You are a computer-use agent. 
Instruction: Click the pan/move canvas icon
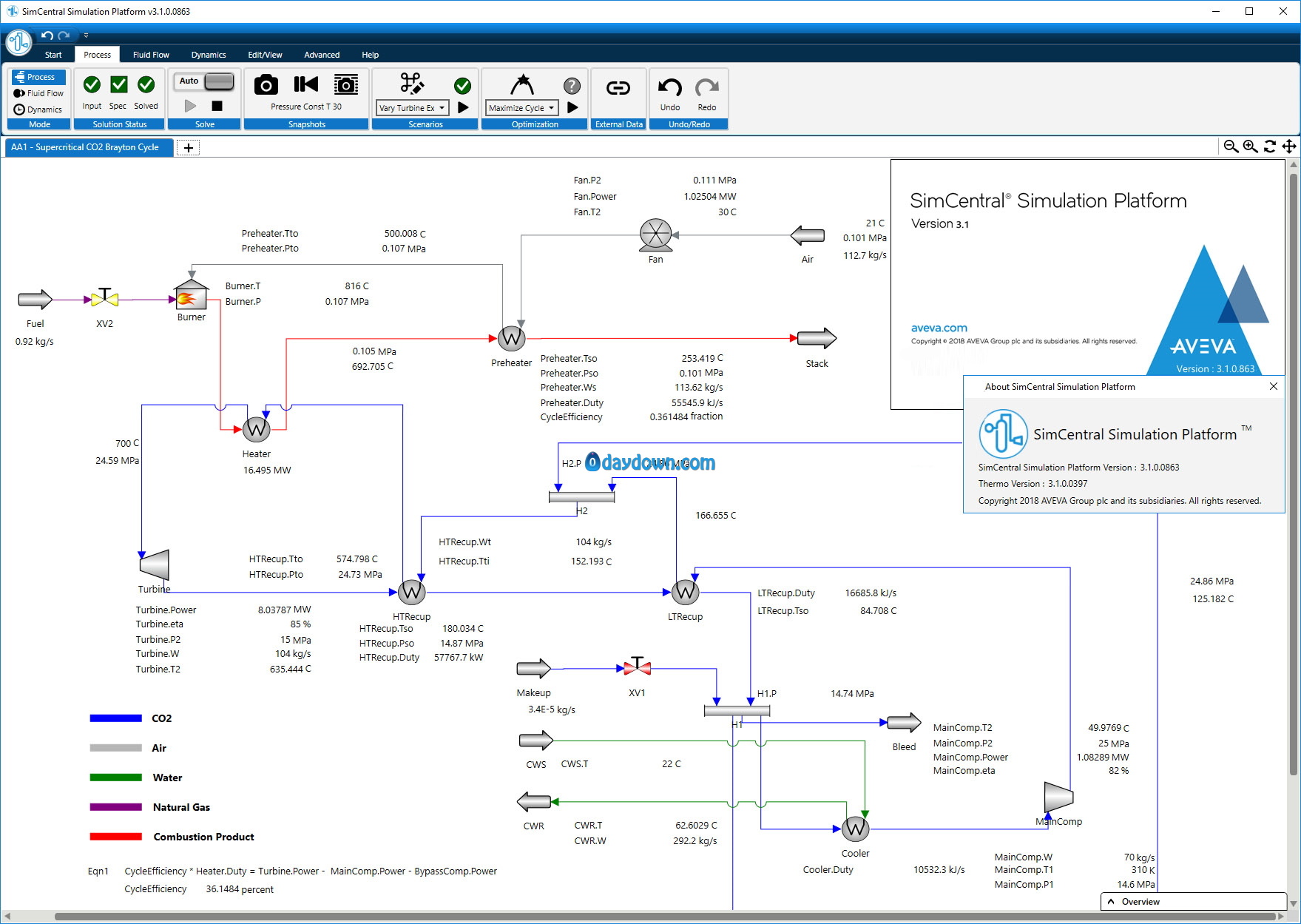pyautogui.click(x=1289, y=146)
